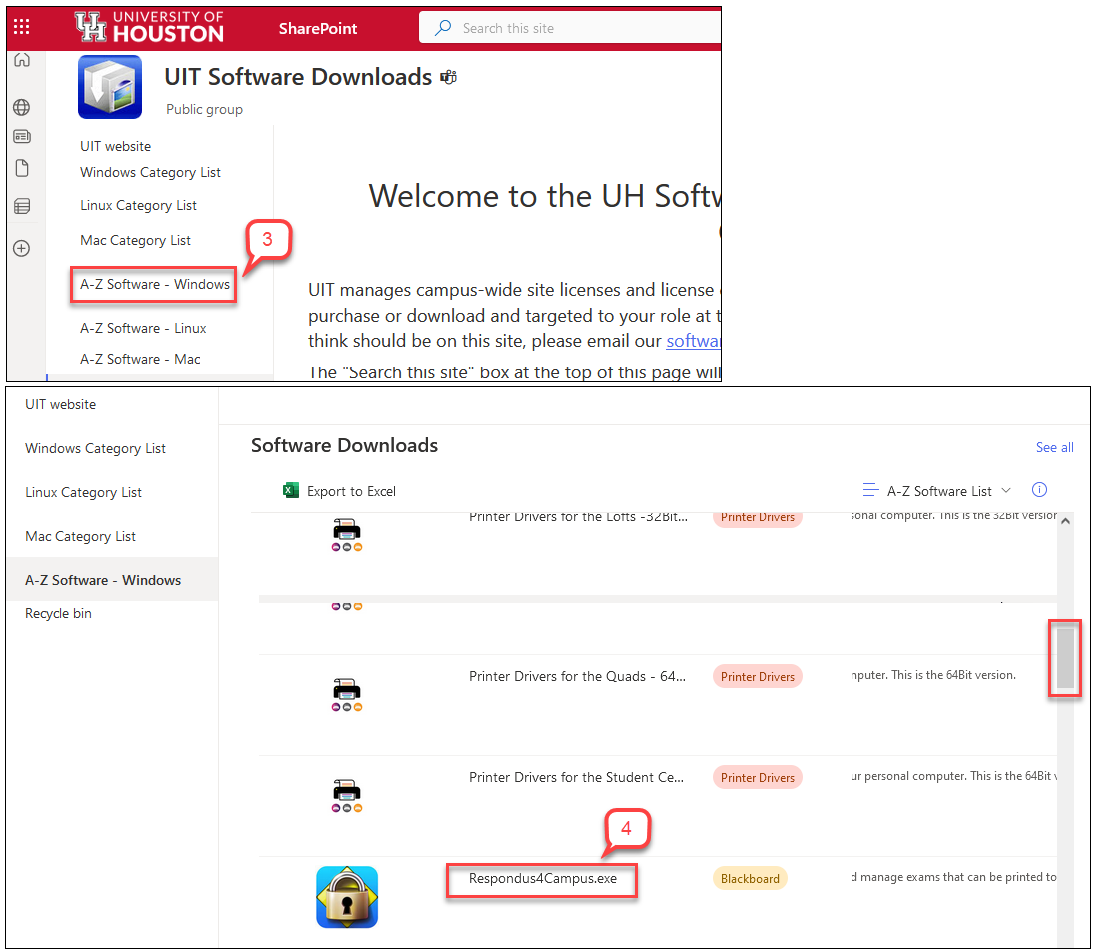The image size is (1095, 952).
Task: Click the Student Center printer drivers icon
Action: [x=346, y=796]
